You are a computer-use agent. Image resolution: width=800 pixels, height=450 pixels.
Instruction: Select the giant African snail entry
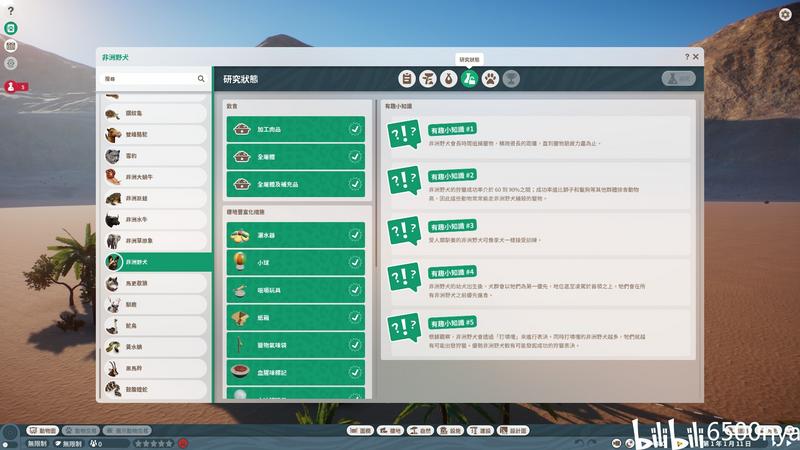click(x=155, y=177)
